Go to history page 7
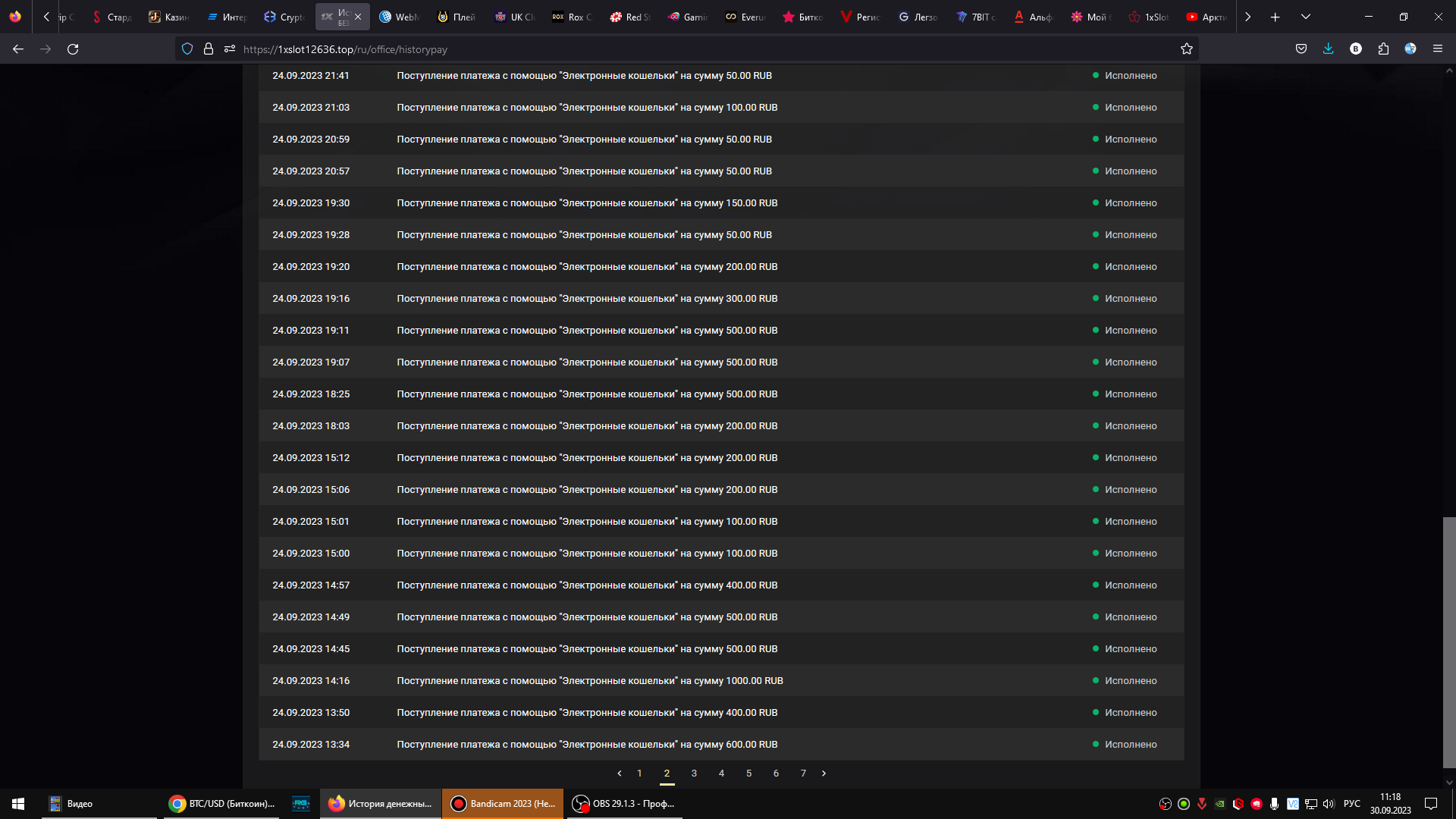The image size is (1456, 819). tap(803, 773)
